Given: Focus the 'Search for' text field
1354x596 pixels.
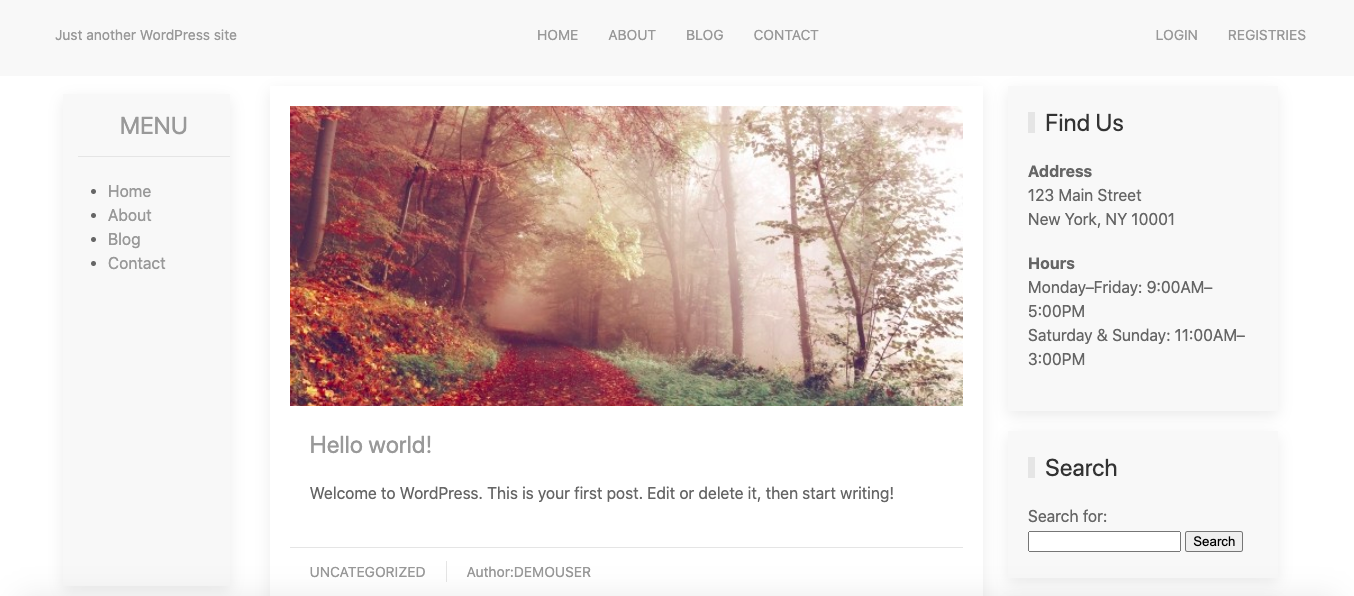Looking at the screenshot, I should (1104, 541).
